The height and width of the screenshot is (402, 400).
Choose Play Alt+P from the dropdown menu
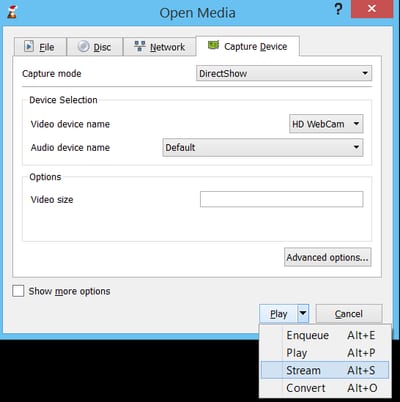[325, 353]
